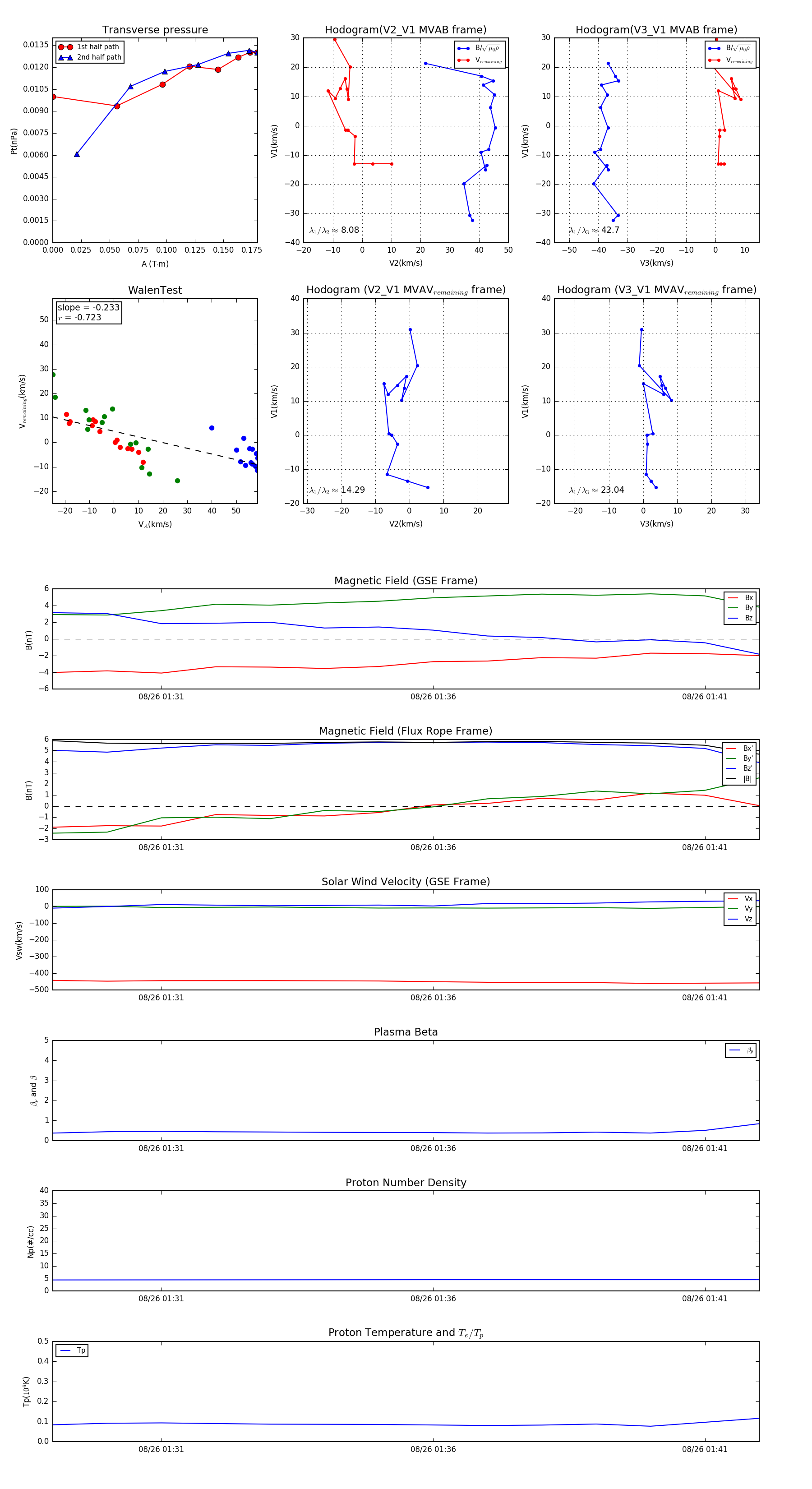Click the 'V_A(km/s)' label under WalenTest
Viewport: 812px width, 1489px height.
pyautogui.click(x=155, y=524)
